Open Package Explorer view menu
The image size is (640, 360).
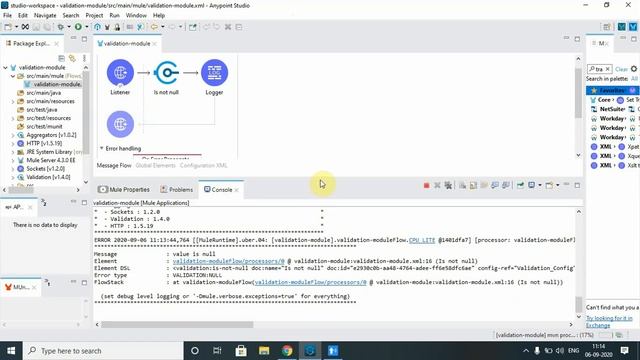[x=84, y=58]
